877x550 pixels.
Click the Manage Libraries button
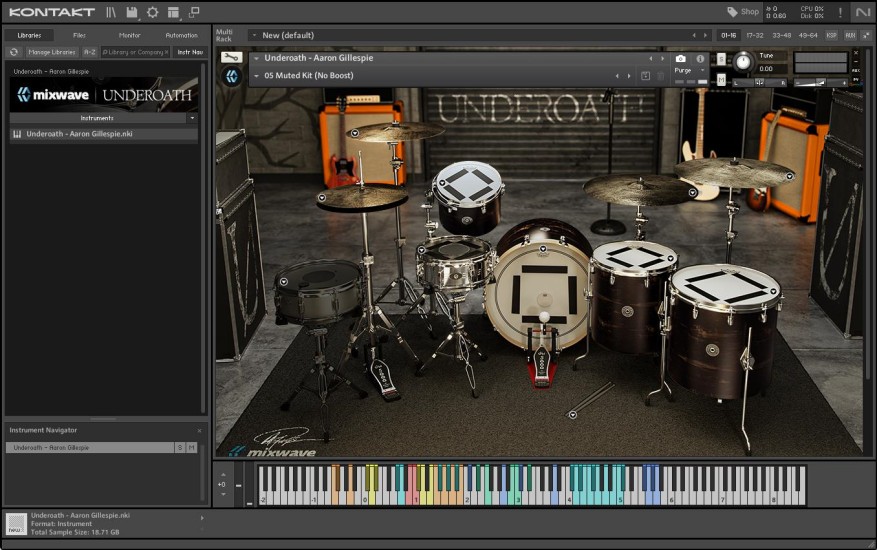[52, 52]
